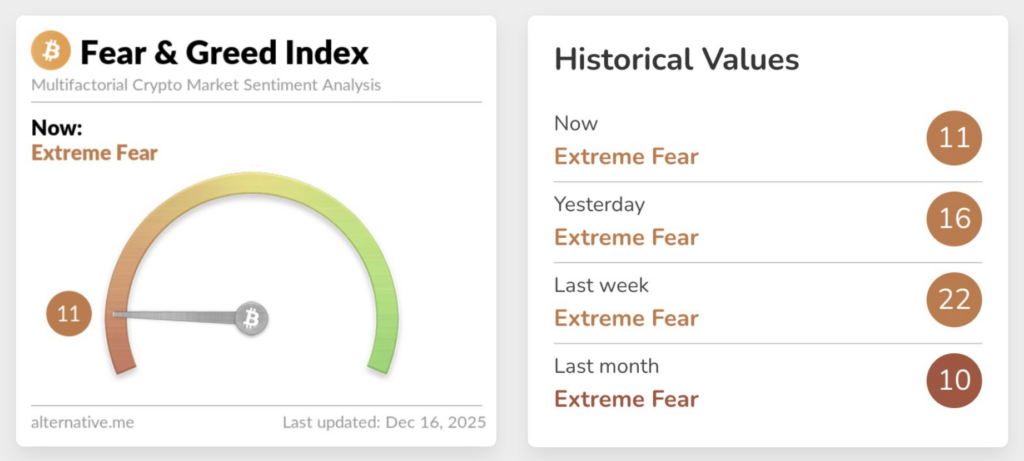
Task: Click the Last week circle showing 22
Action: pyautogui.click(x=954, y=300)
